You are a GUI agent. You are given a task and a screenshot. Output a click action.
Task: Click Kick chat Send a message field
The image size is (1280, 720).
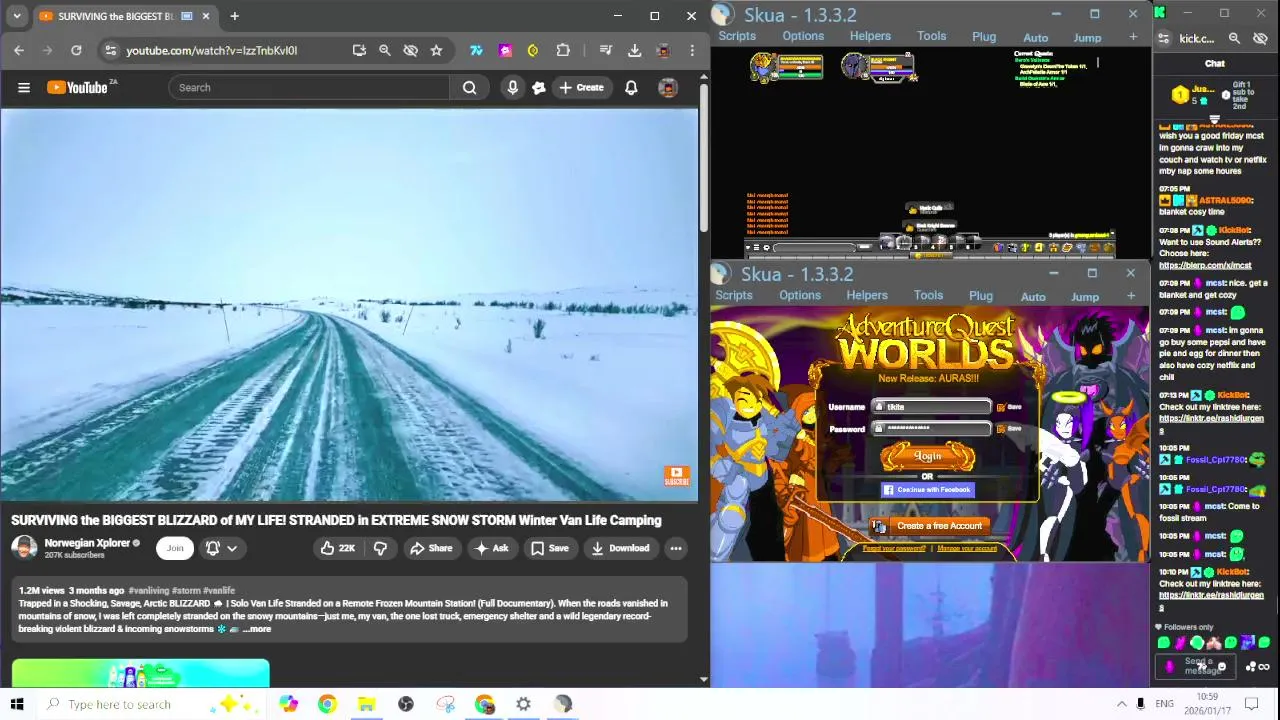(1203, 666)
